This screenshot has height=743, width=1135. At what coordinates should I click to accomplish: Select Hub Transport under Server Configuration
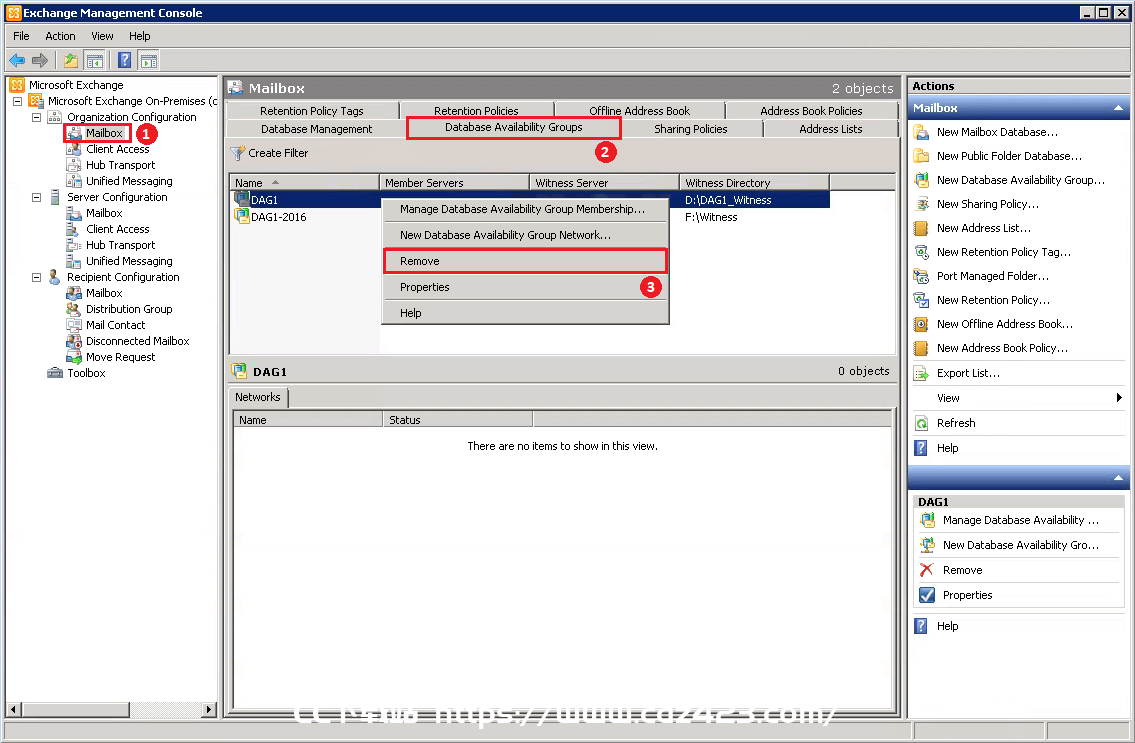click(120, 245)
